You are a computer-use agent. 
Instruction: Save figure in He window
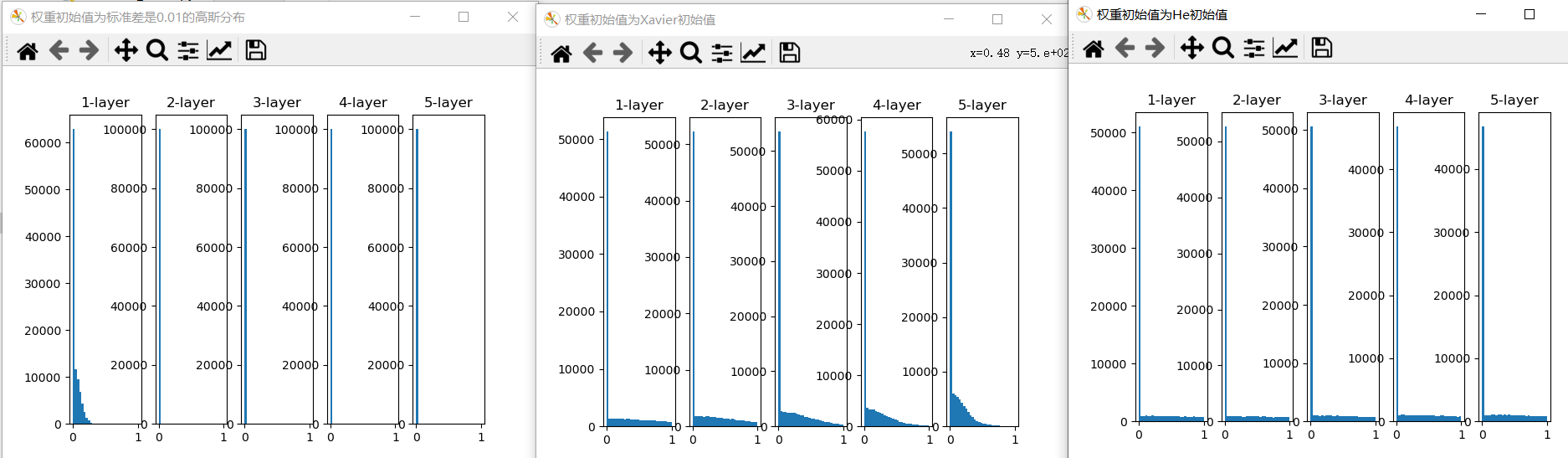click(1322, 49)
